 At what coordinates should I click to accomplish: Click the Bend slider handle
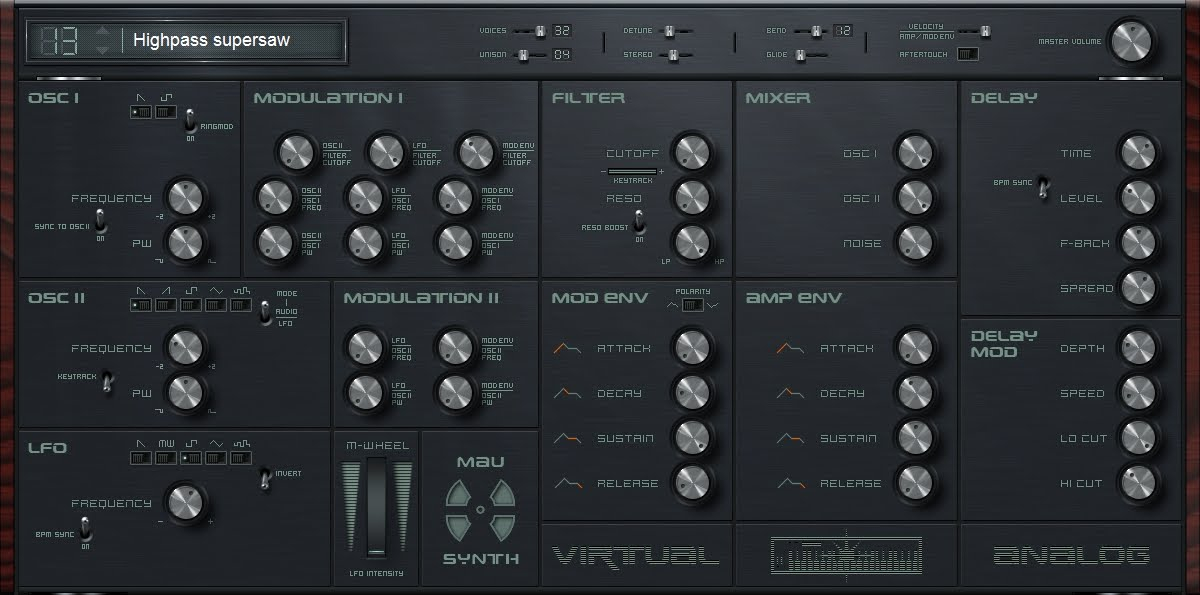click(816, 31)
